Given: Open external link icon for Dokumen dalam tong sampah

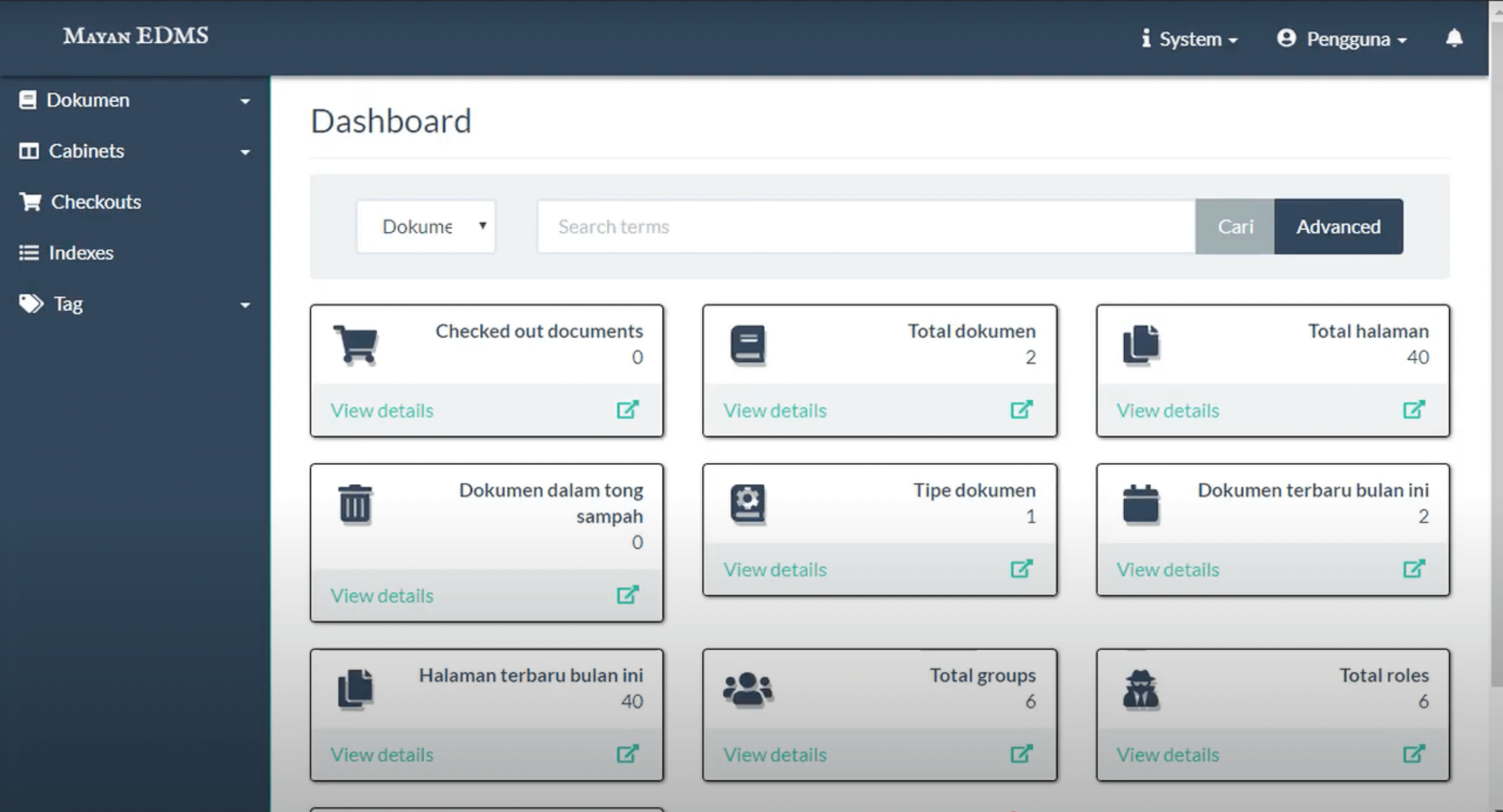Looking at the screenshot, I should tap(628, 594).
